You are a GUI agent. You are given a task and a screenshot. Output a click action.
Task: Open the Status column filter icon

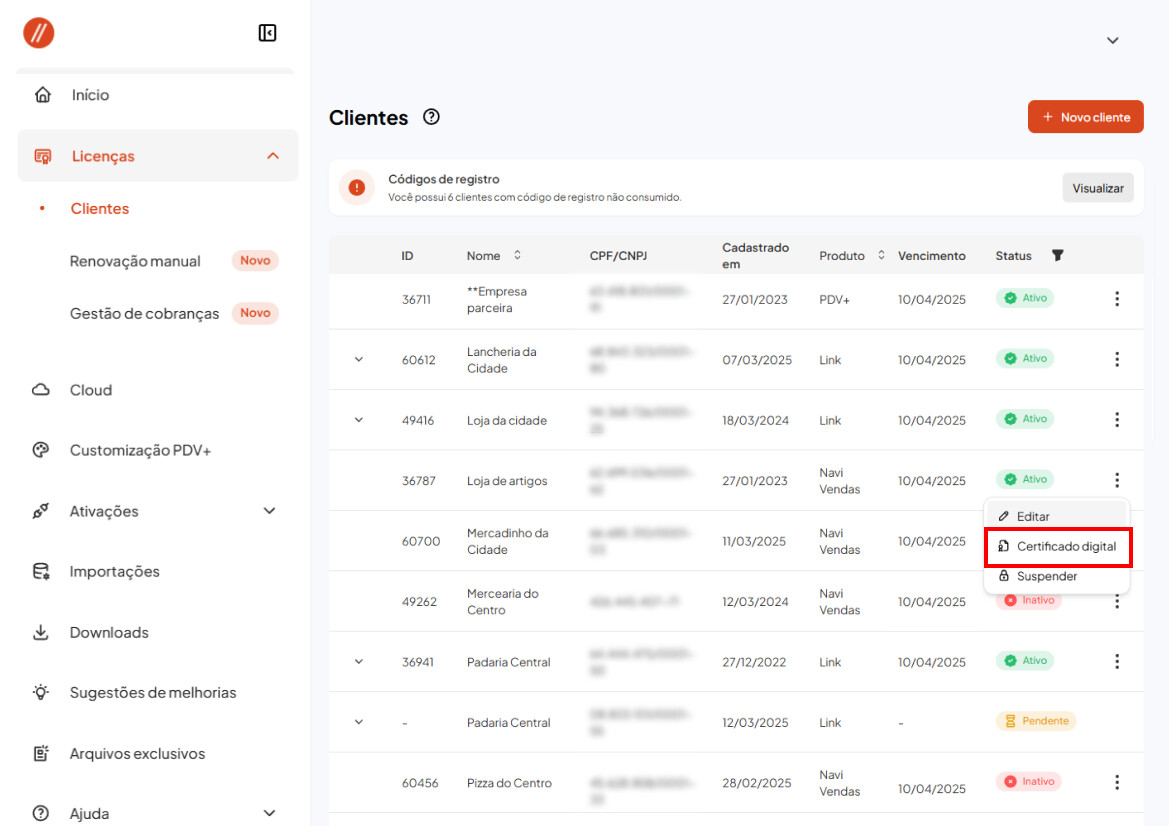1058,255
